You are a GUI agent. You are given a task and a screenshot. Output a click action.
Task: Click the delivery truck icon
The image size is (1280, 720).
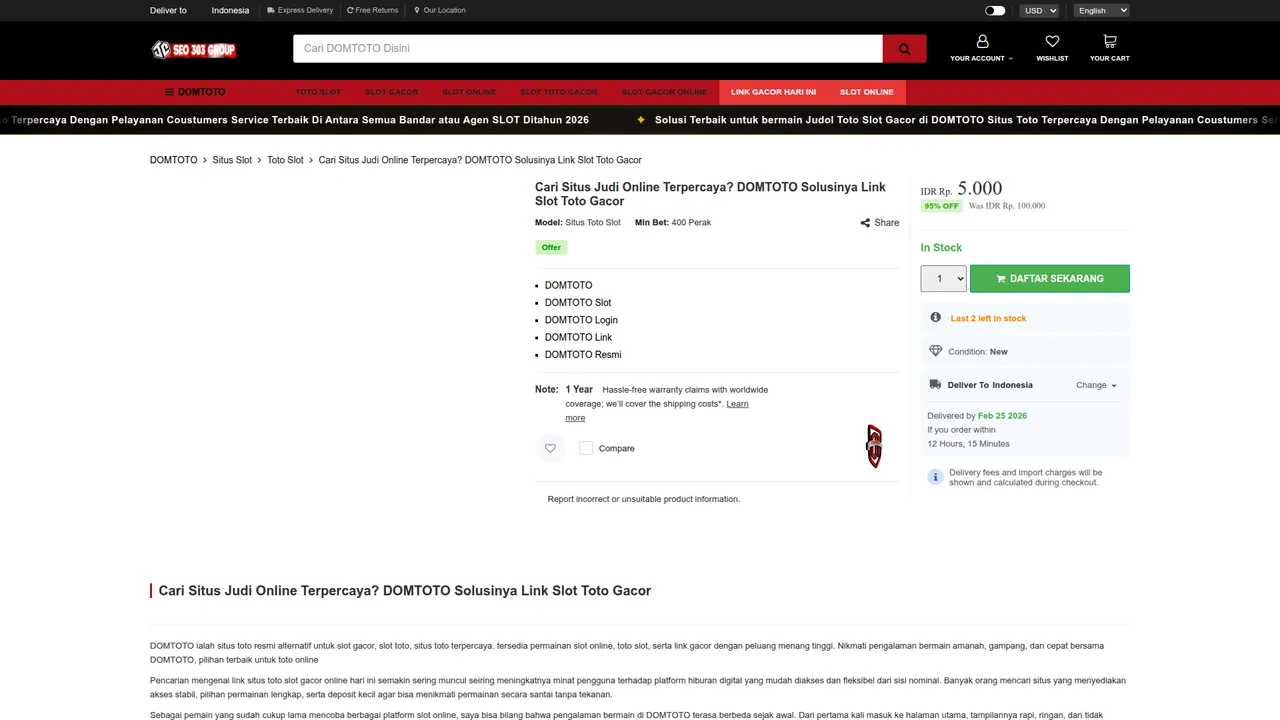coord(935,385)
